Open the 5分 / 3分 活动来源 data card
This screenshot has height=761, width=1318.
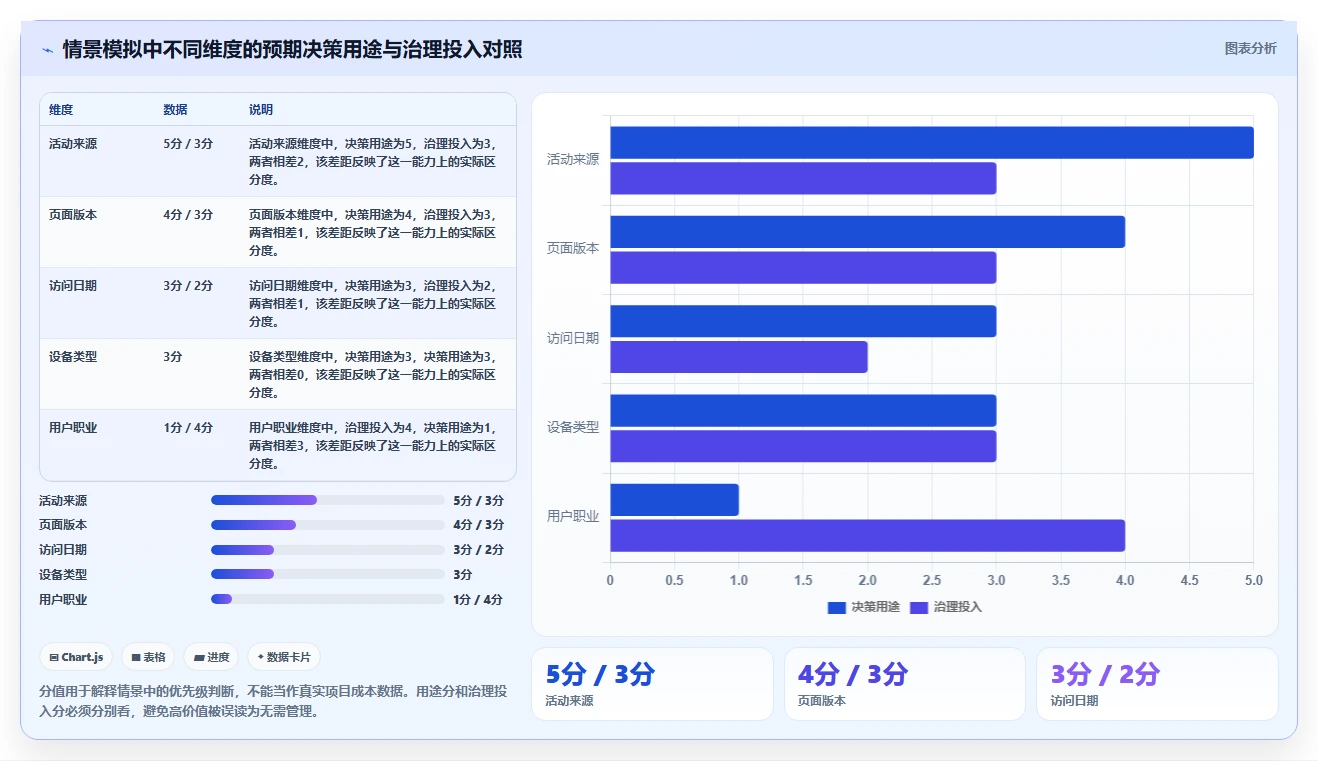652,684
